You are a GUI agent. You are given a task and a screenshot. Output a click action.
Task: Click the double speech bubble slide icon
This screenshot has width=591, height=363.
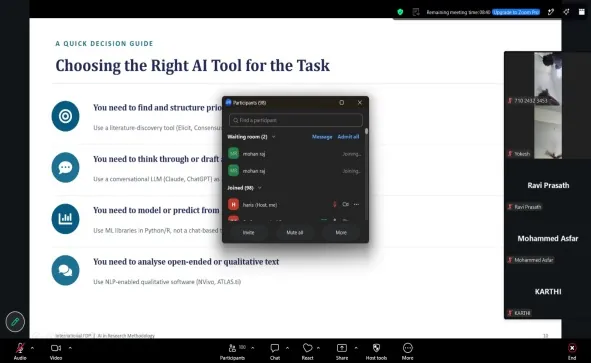[x=65, y=270]
